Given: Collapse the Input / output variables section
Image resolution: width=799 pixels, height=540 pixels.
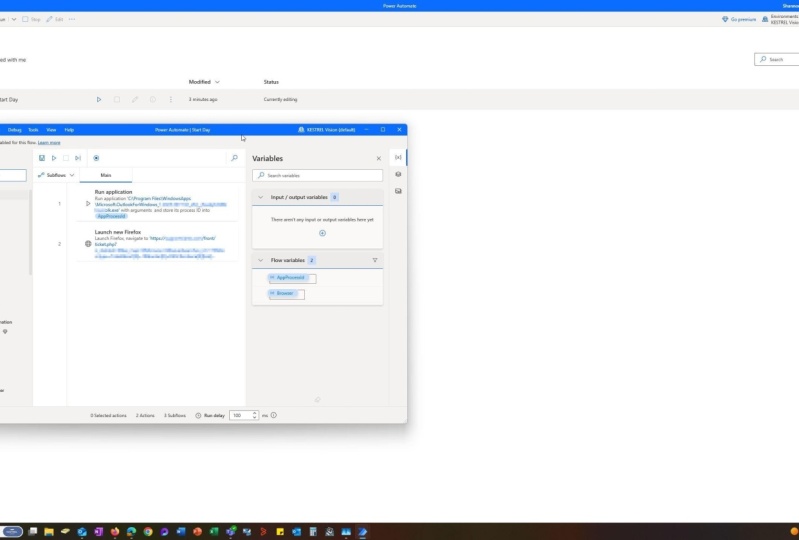Looking at the screenshot, I should pyautogui.click(x=260, y=197).
